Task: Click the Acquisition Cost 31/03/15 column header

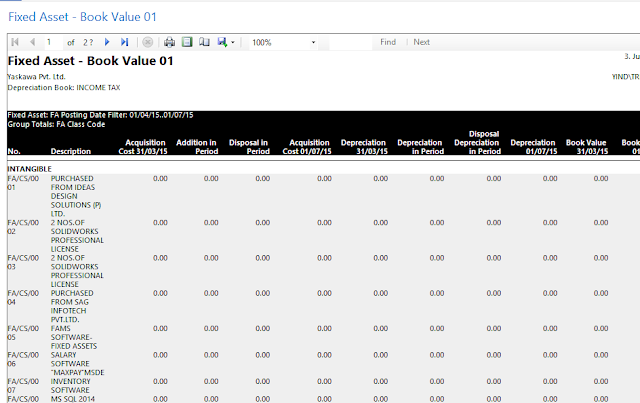Action: (x=143, y=147)
